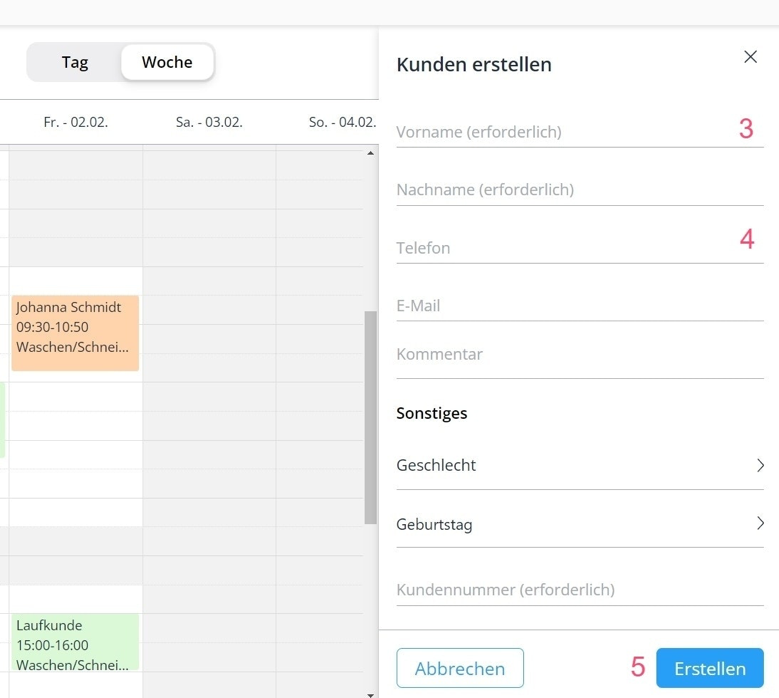Viewport: 779px width, 698px height.
Task: Select the Kundennummer input field
Action: click(579, 590)
